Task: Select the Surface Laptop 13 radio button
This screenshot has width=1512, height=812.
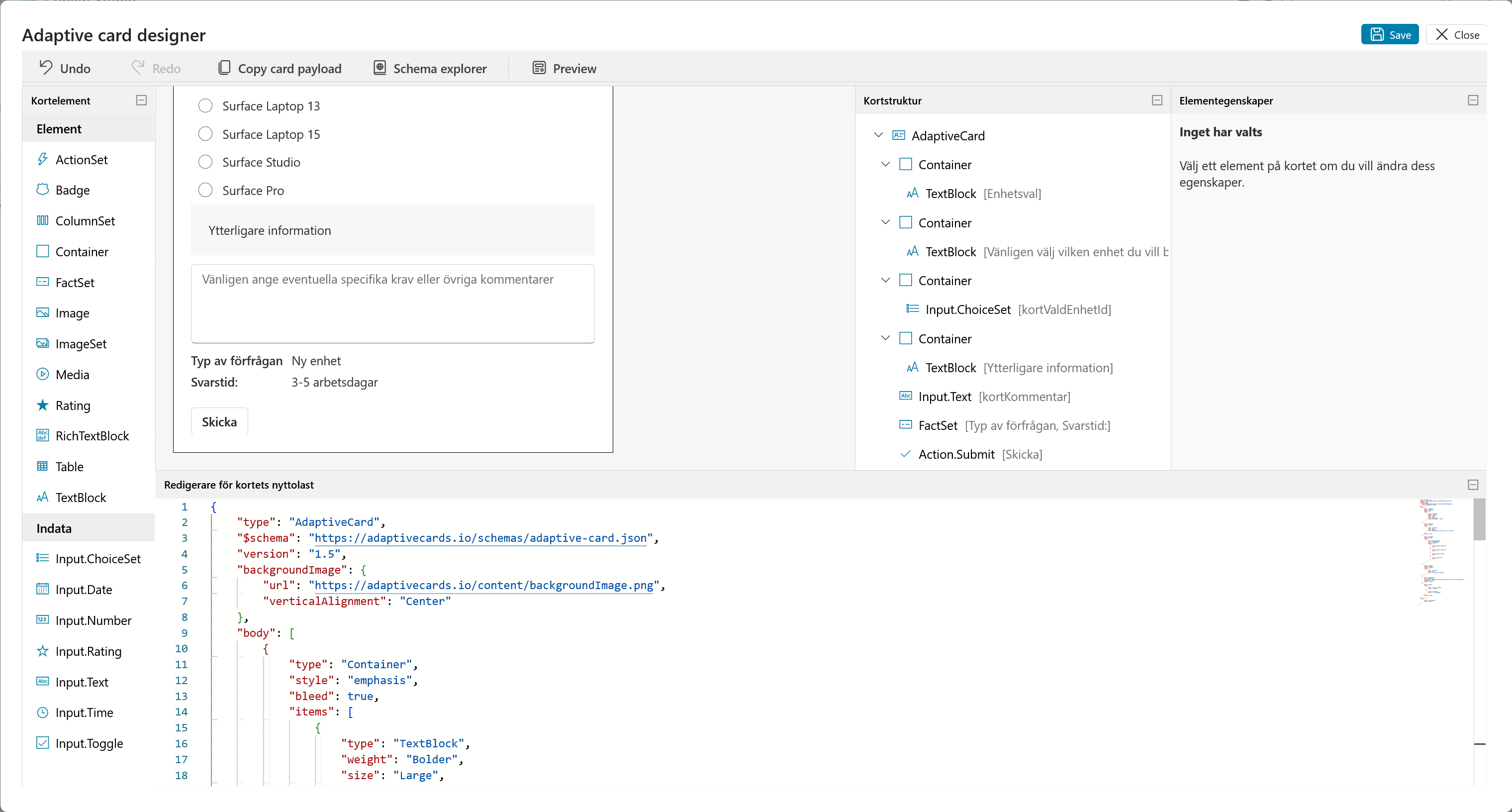Action: pos(205,105)
